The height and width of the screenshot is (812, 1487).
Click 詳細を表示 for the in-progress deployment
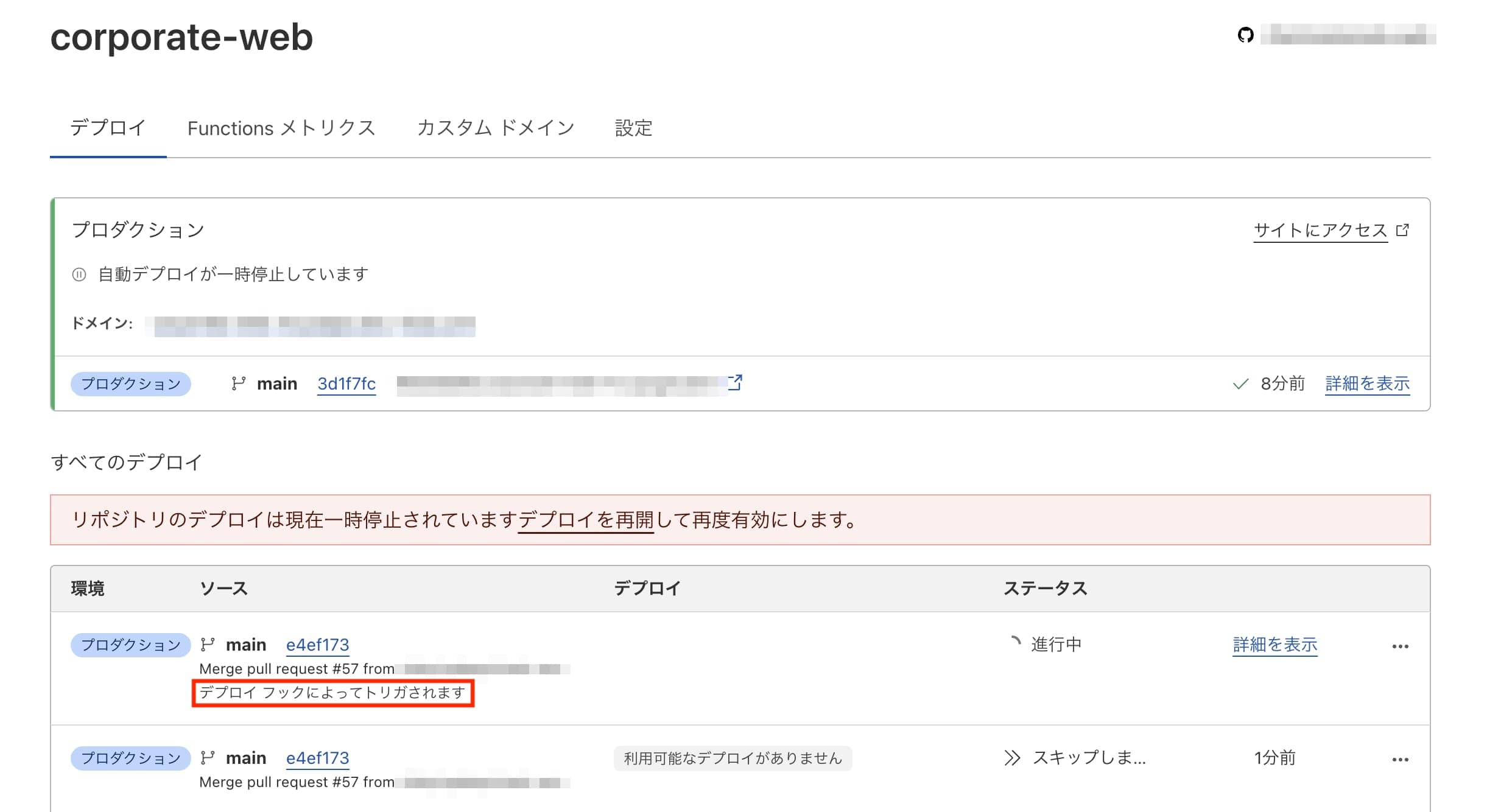point(1274,644)
